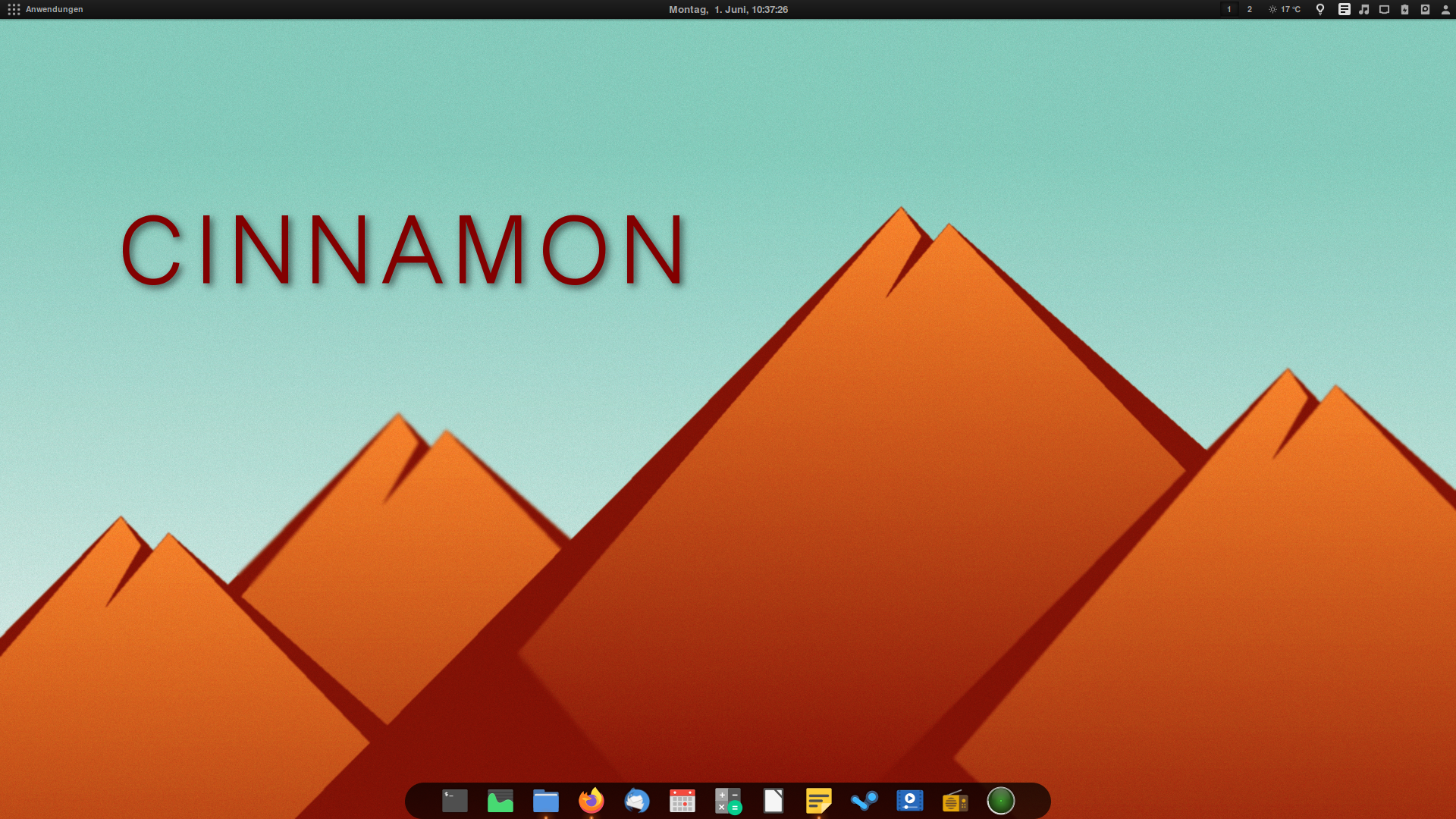The width and height of the screenshot is (1456, 819).
Task: Open the green radar dock icon
Action: pyautogui.click(x=1001, y=801)
